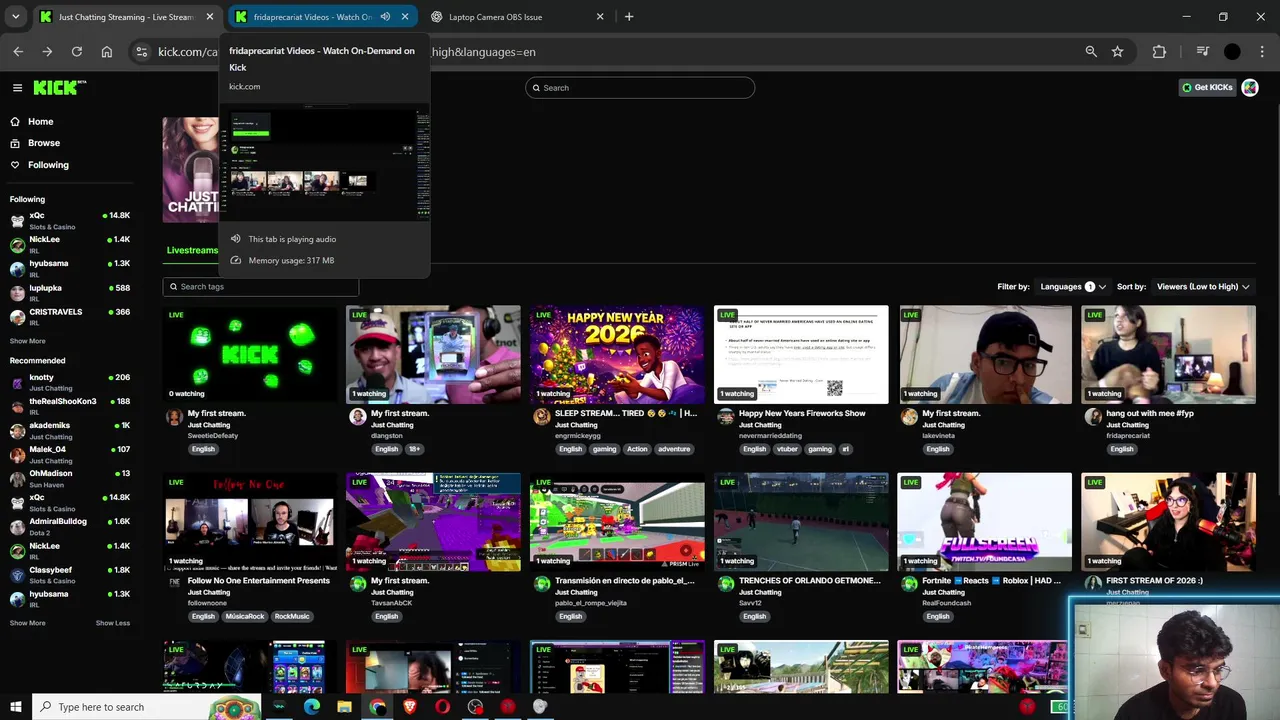Open xQc channel in Following list

pyautogui.click(x=70, y=220)
